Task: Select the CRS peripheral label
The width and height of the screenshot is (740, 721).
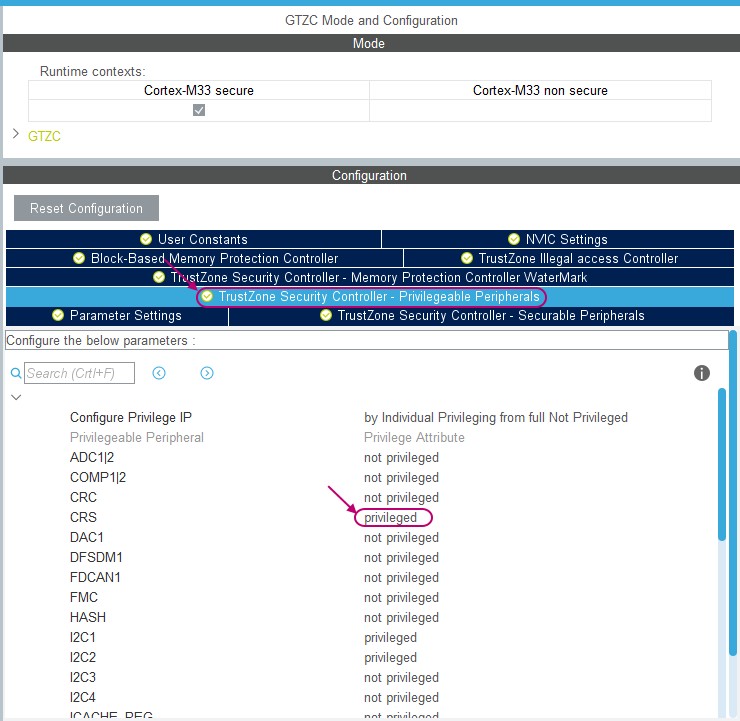Action: coord(83,518)
